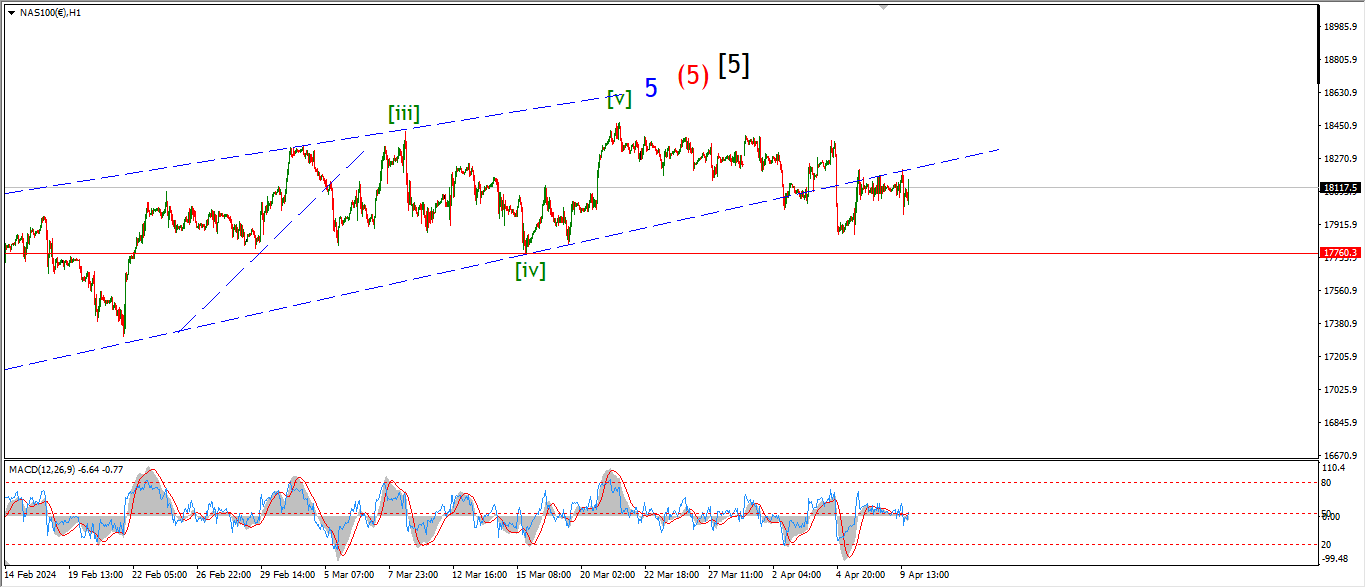Select the steep short dashed trendline

tap(270, 240)
